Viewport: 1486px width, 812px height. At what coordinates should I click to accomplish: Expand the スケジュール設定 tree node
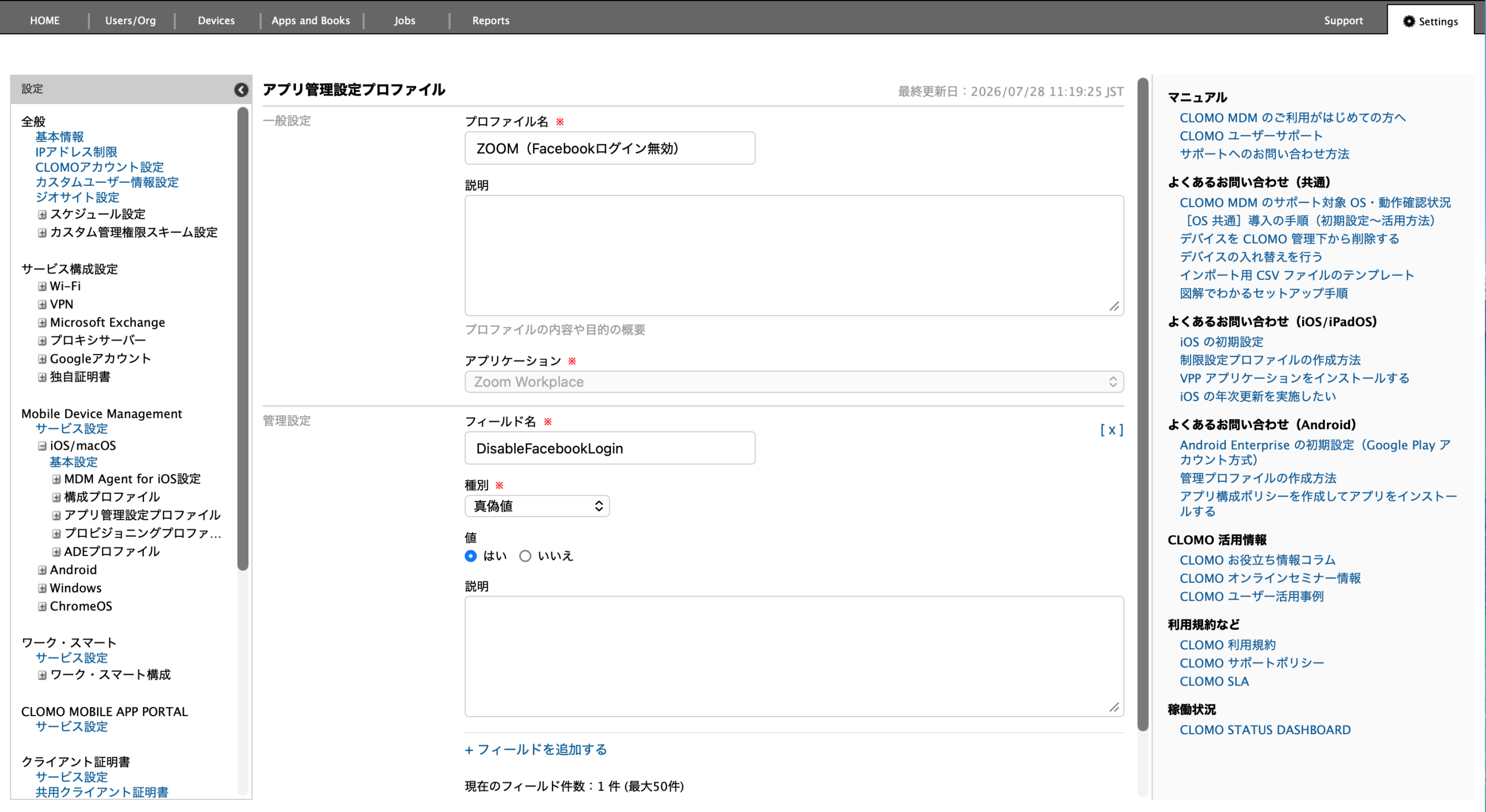pos(42,215)
